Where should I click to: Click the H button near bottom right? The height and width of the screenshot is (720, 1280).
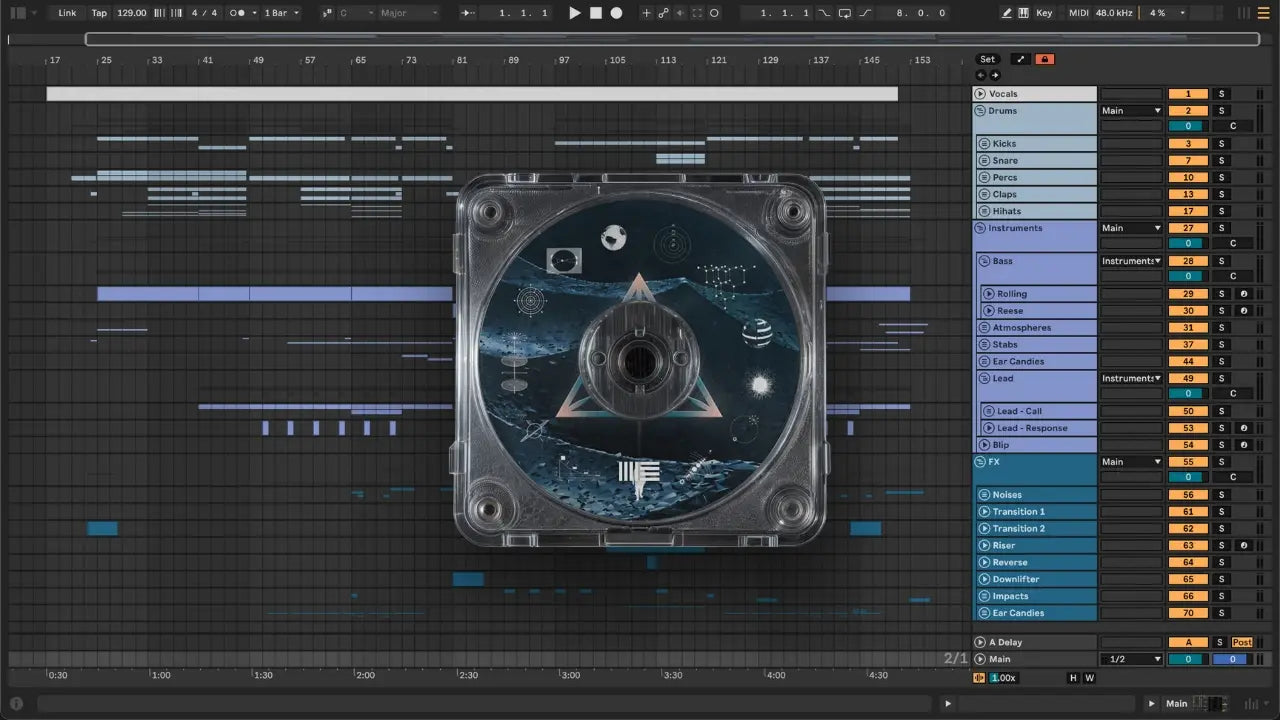(x=1073, y=678)
